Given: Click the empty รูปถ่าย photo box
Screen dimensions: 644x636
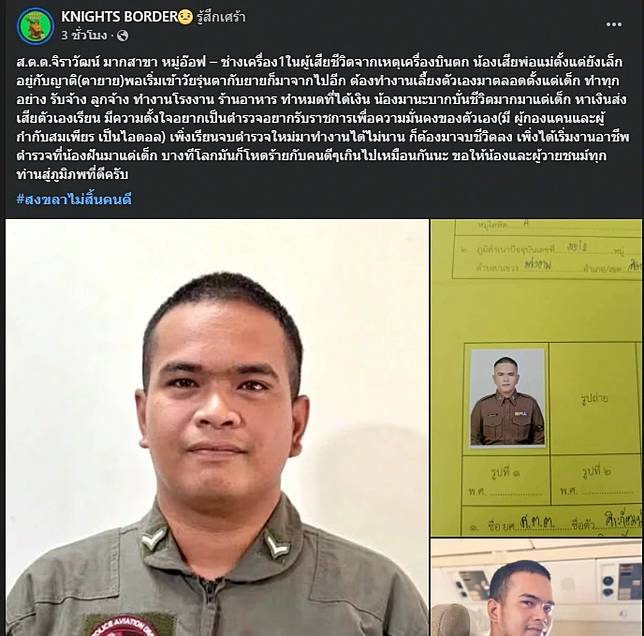Looking at the screenshot, I should pyautogui.click(x=594, y=398).
